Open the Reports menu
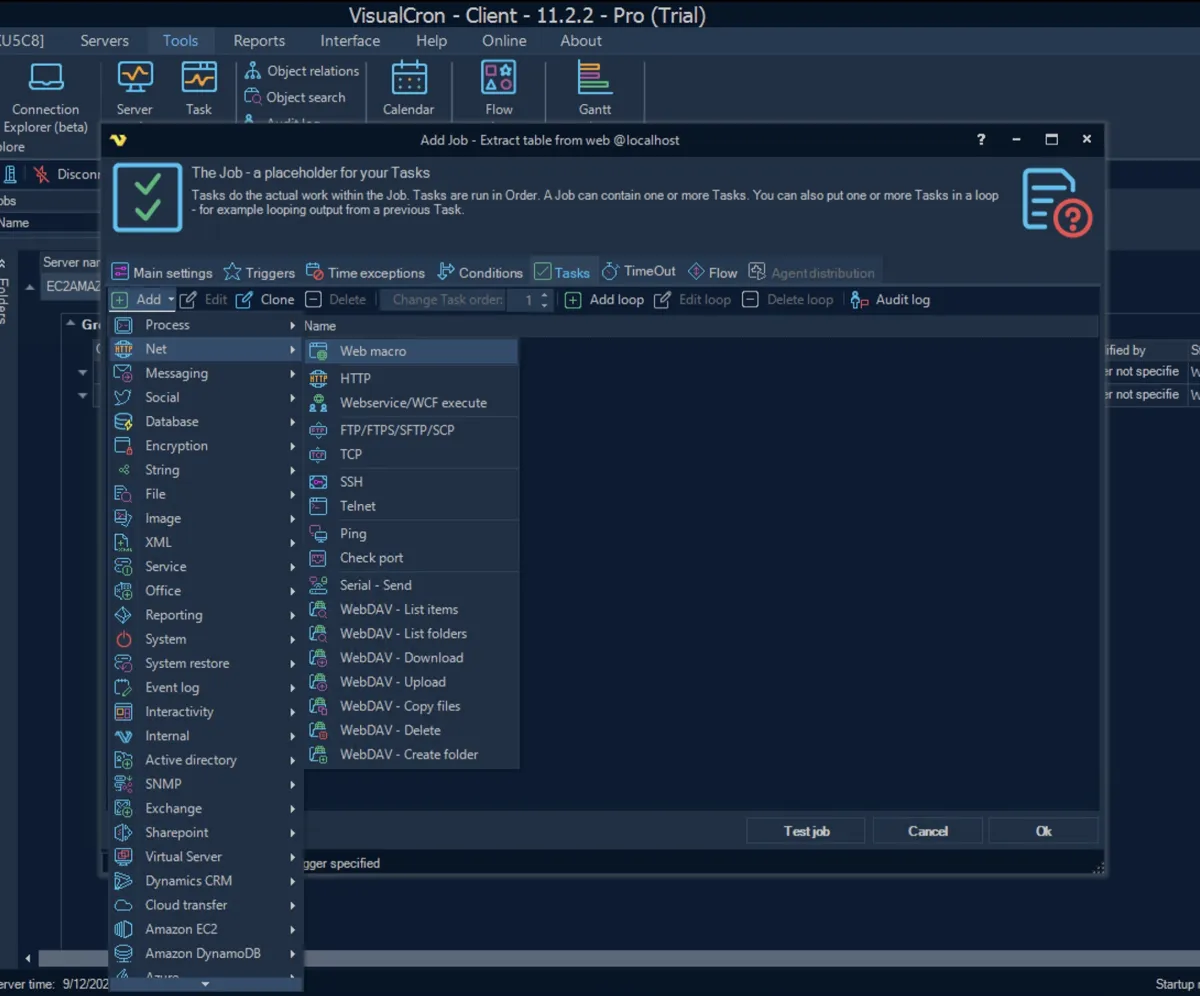Image resolution: width=1200 pixels, height=996 pixels. (259, 41)
